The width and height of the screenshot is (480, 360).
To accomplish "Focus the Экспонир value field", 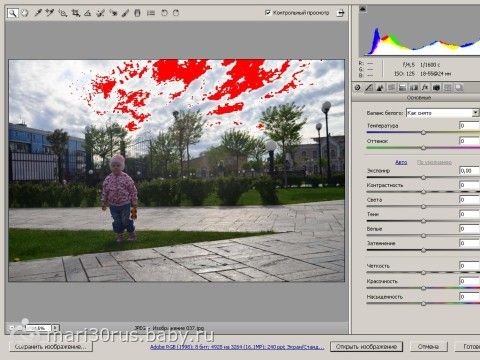I will coord(469,171).
